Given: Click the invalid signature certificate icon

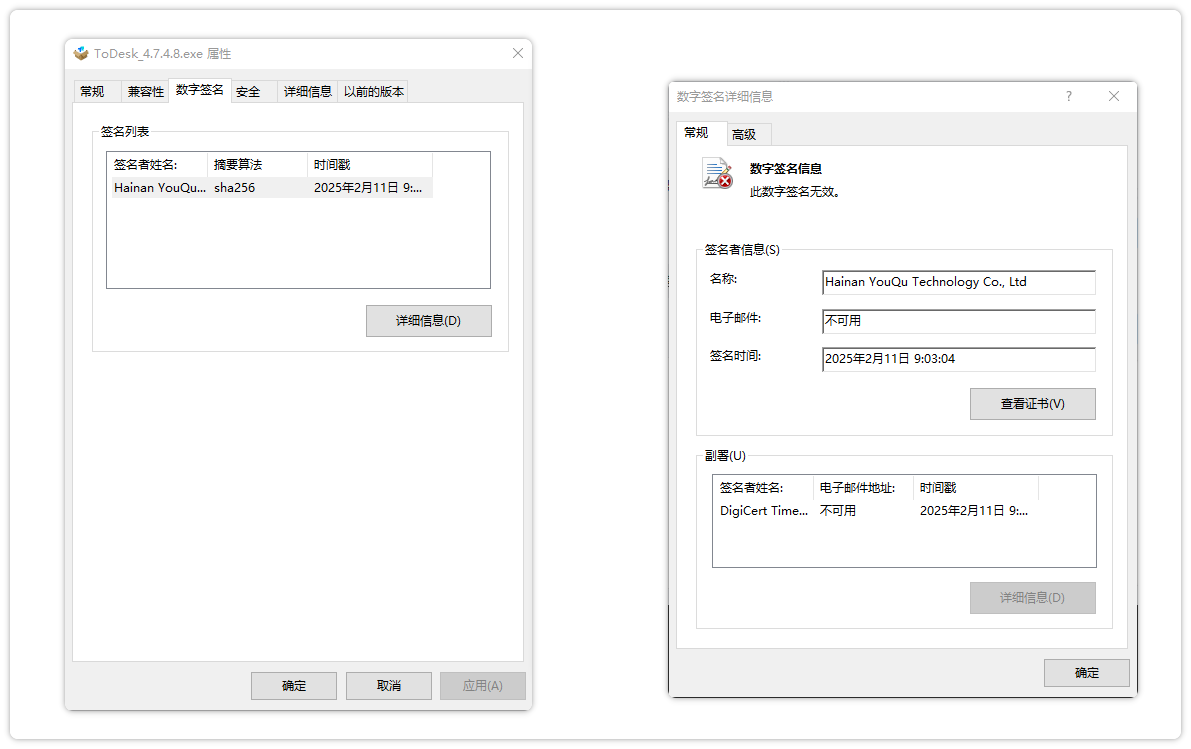Looking at the screenshot, I should (x=717, y=174).
